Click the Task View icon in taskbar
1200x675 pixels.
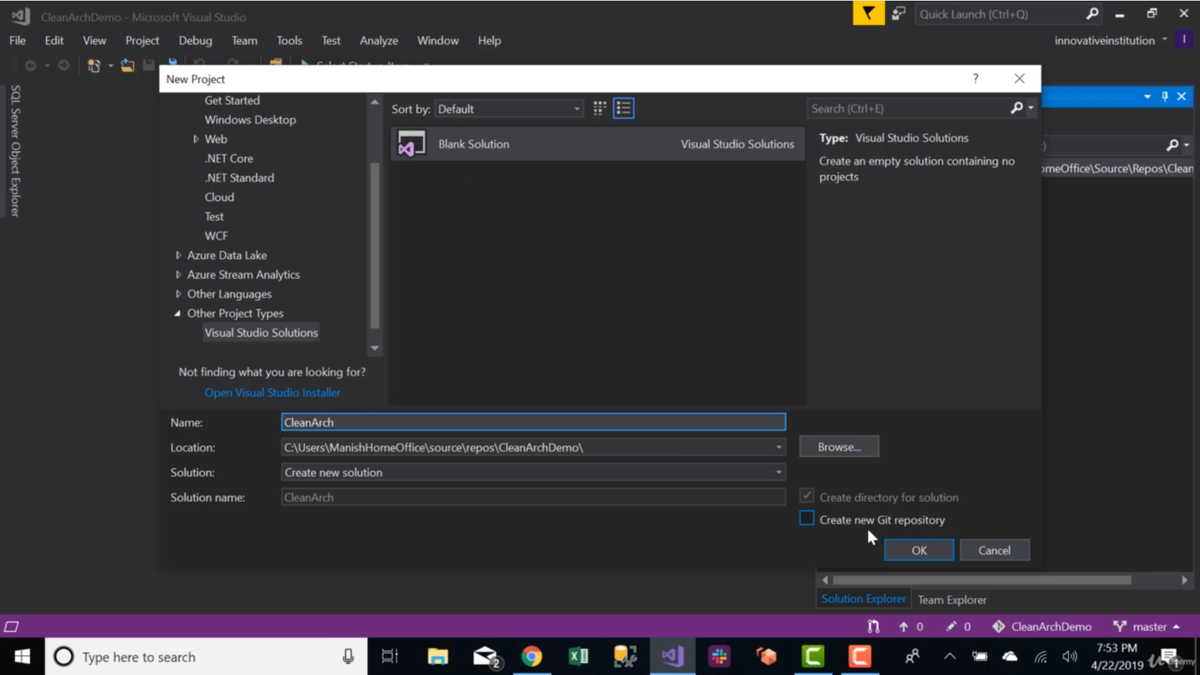tap(390, 657)
